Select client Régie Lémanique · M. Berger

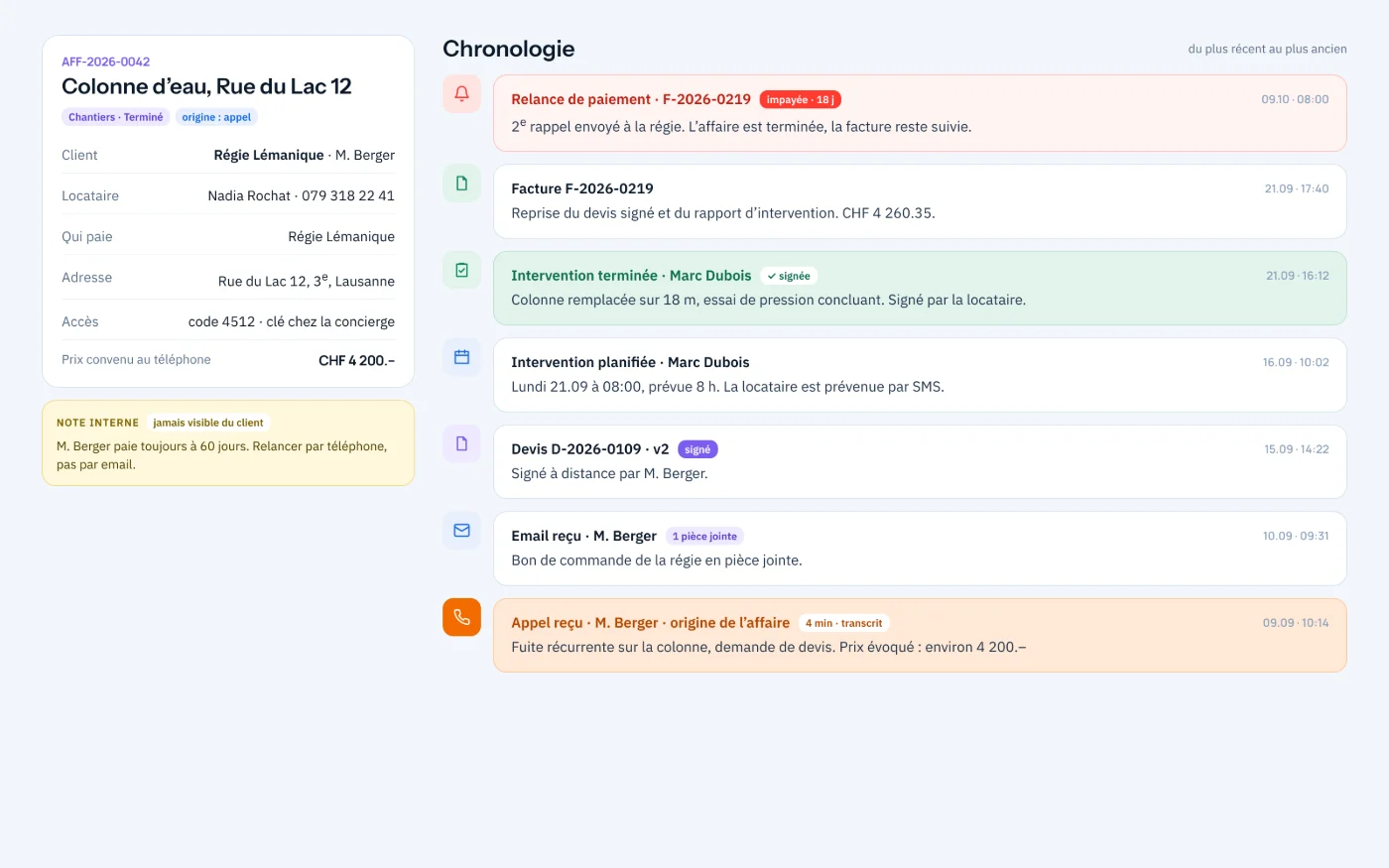(x=305, y=155)
